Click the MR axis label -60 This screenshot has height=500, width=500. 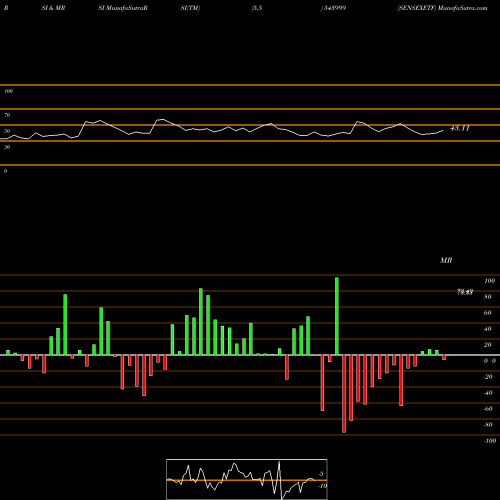click(x=488, y=409)
